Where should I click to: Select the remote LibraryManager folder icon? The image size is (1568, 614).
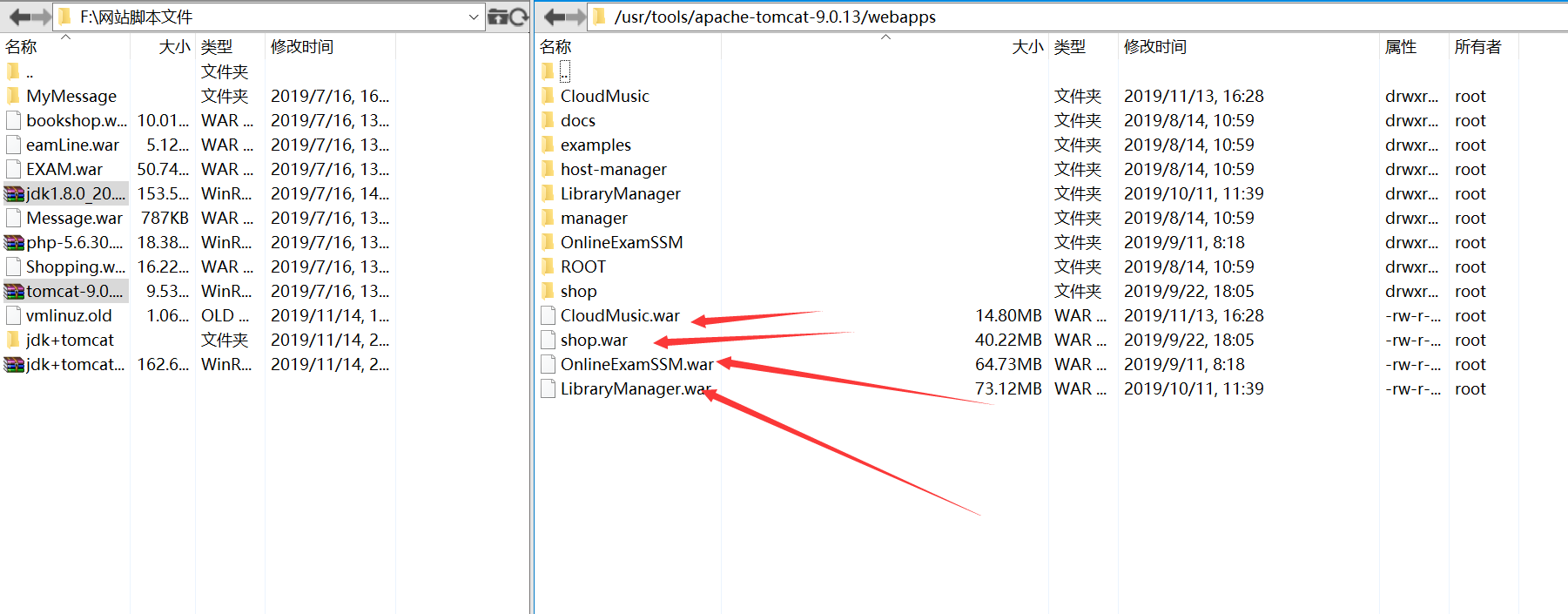coord(548,193)
